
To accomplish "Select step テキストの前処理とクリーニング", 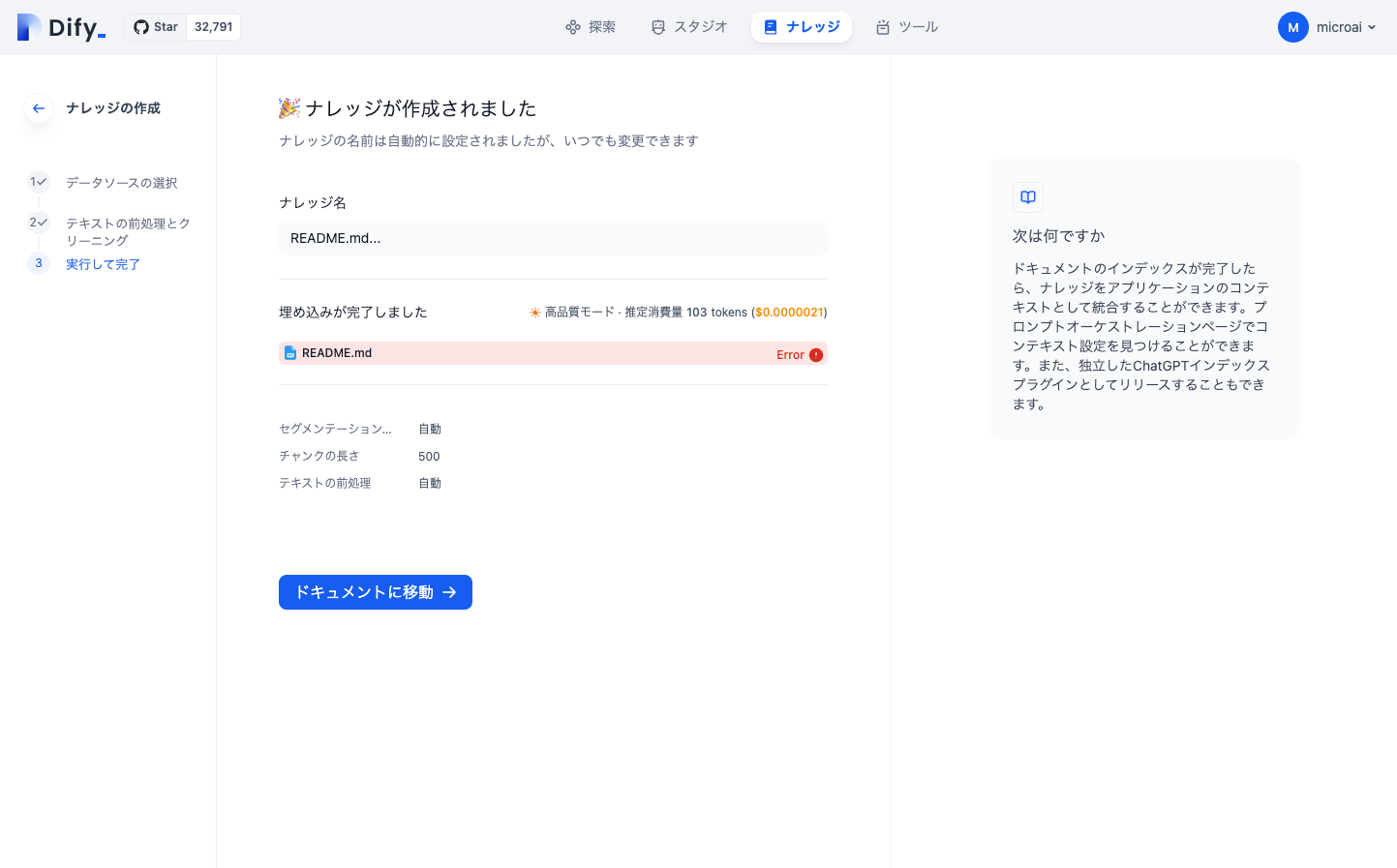I will coord(128,232).
